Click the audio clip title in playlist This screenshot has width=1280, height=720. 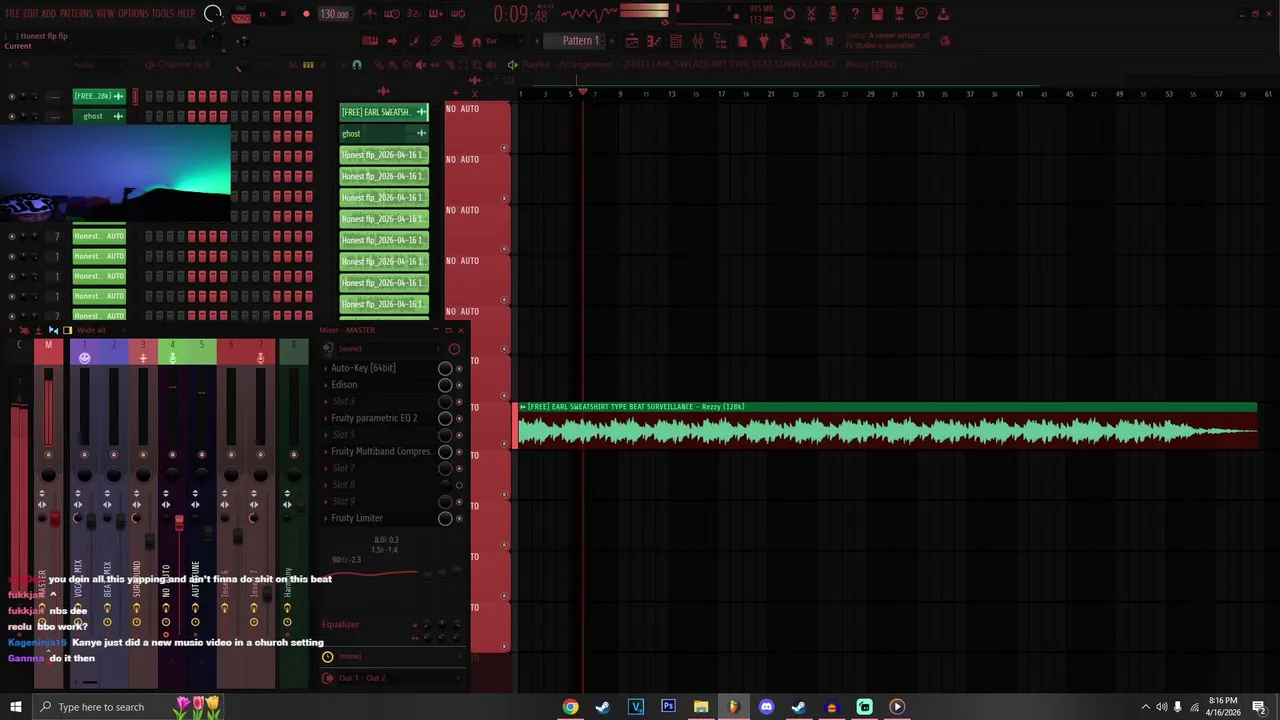pos(636,407)
